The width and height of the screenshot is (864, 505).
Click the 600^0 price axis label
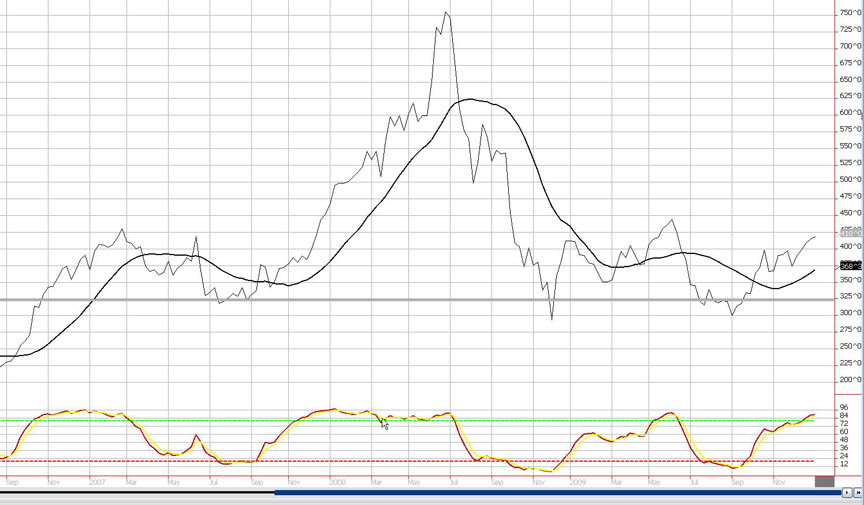pos(850,112)
